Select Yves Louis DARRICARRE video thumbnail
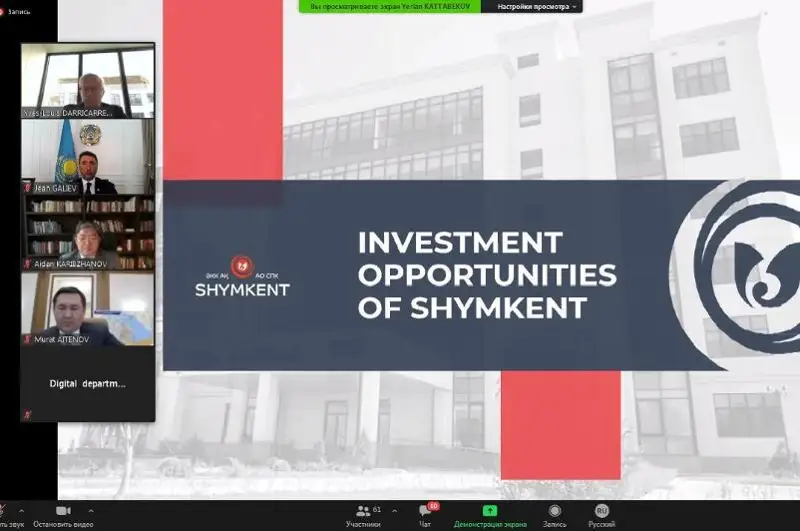The height and width of the screenshot is (531, 800). point(88,81)
